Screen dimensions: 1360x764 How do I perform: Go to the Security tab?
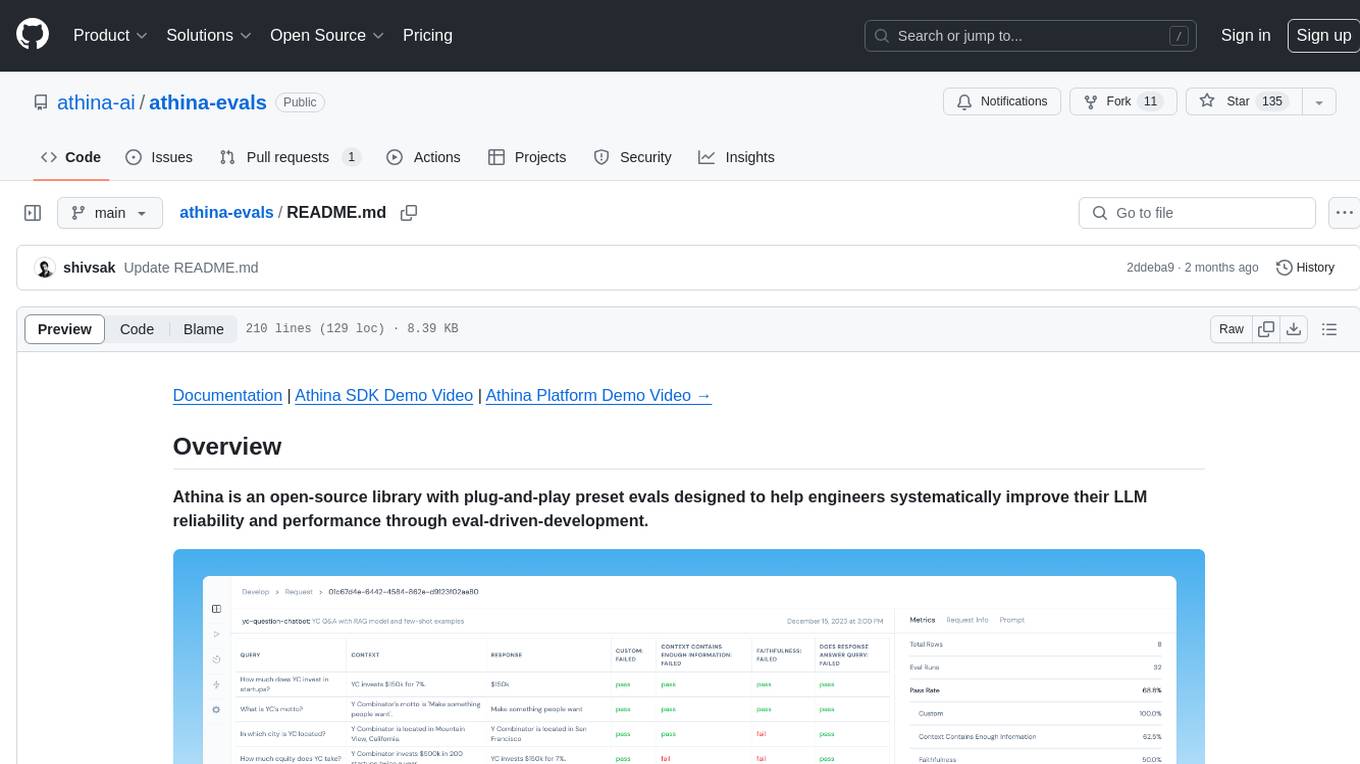632,157
